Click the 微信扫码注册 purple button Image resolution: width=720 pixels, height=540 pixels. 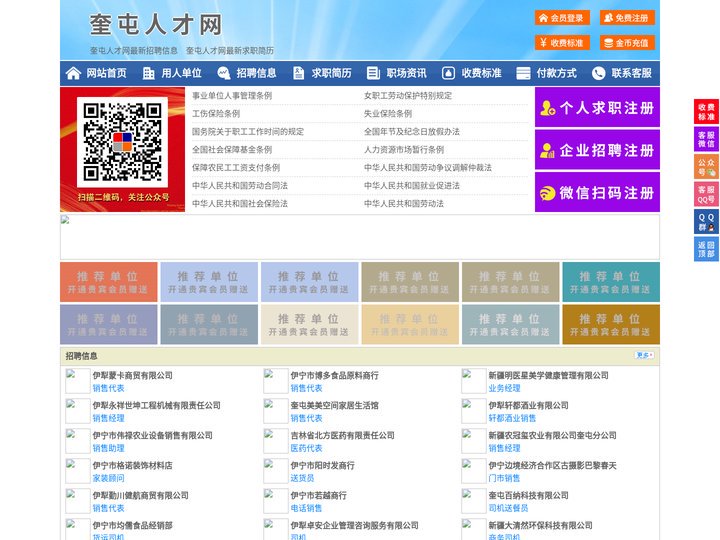(597, 192)
